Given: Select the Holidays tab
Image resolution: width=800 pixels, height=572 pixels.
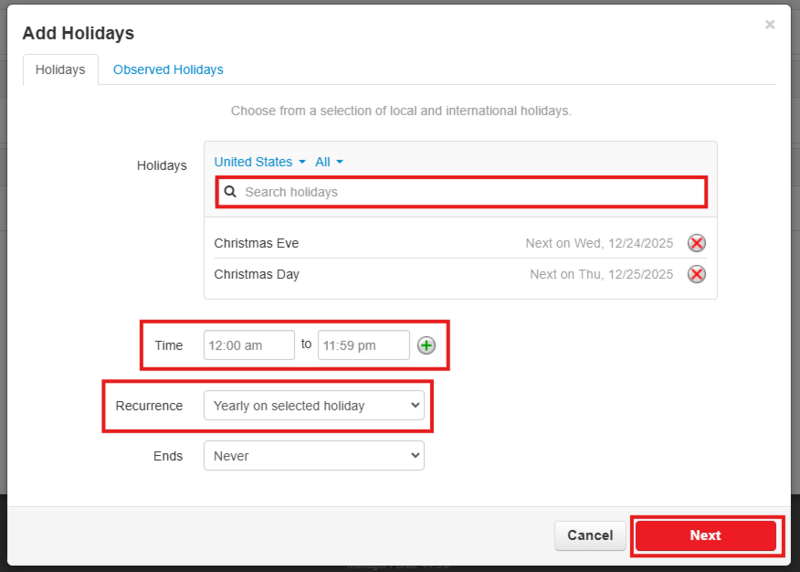Looking at the screenshot, I should tap(60, 70).
